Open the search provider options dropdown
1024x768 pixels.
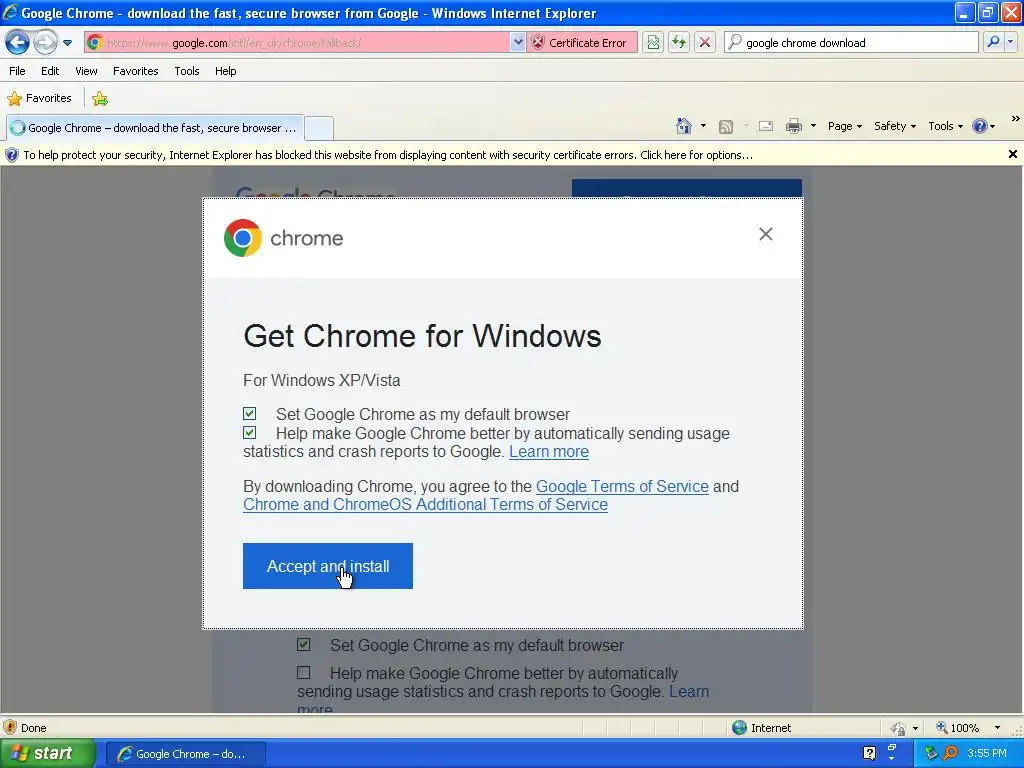[1011, 42]
